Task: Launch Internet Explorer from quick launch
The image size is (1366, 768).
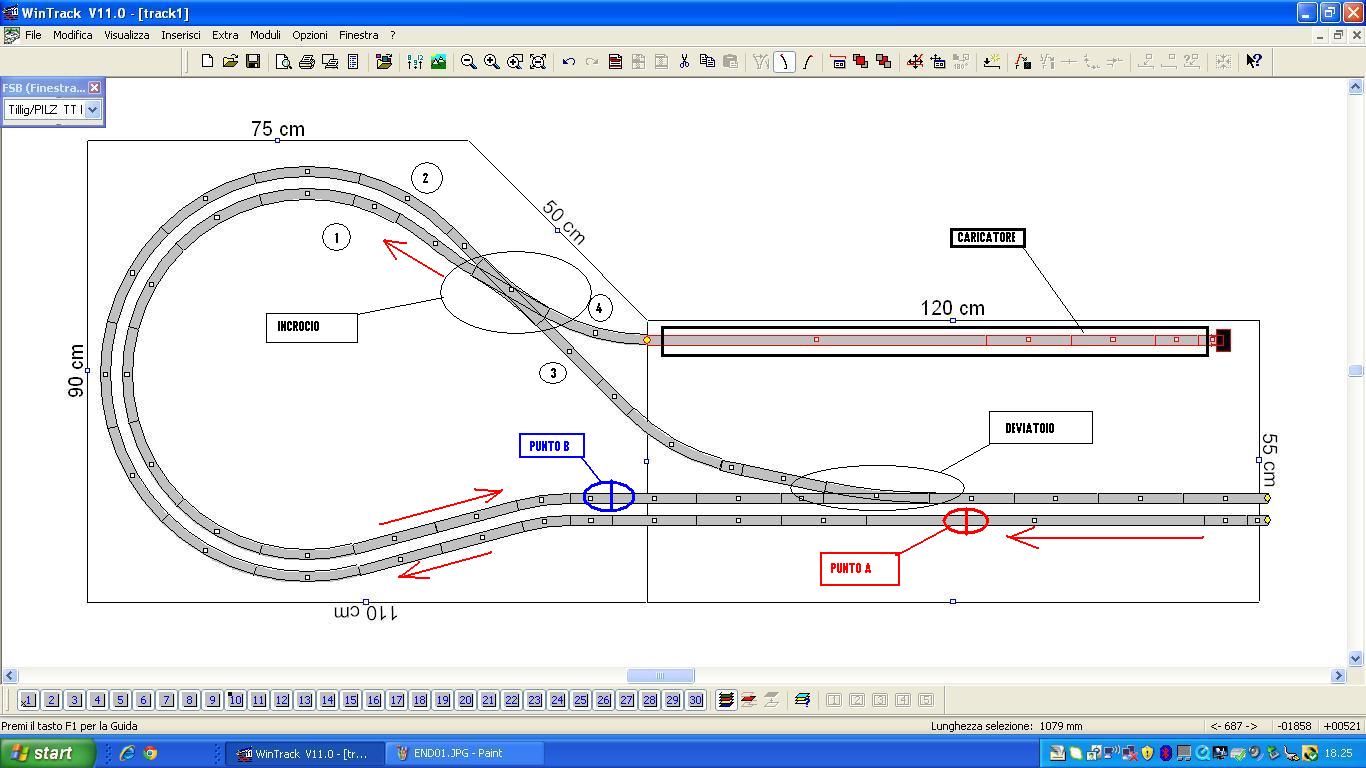Action: click(x=127, y=753)
